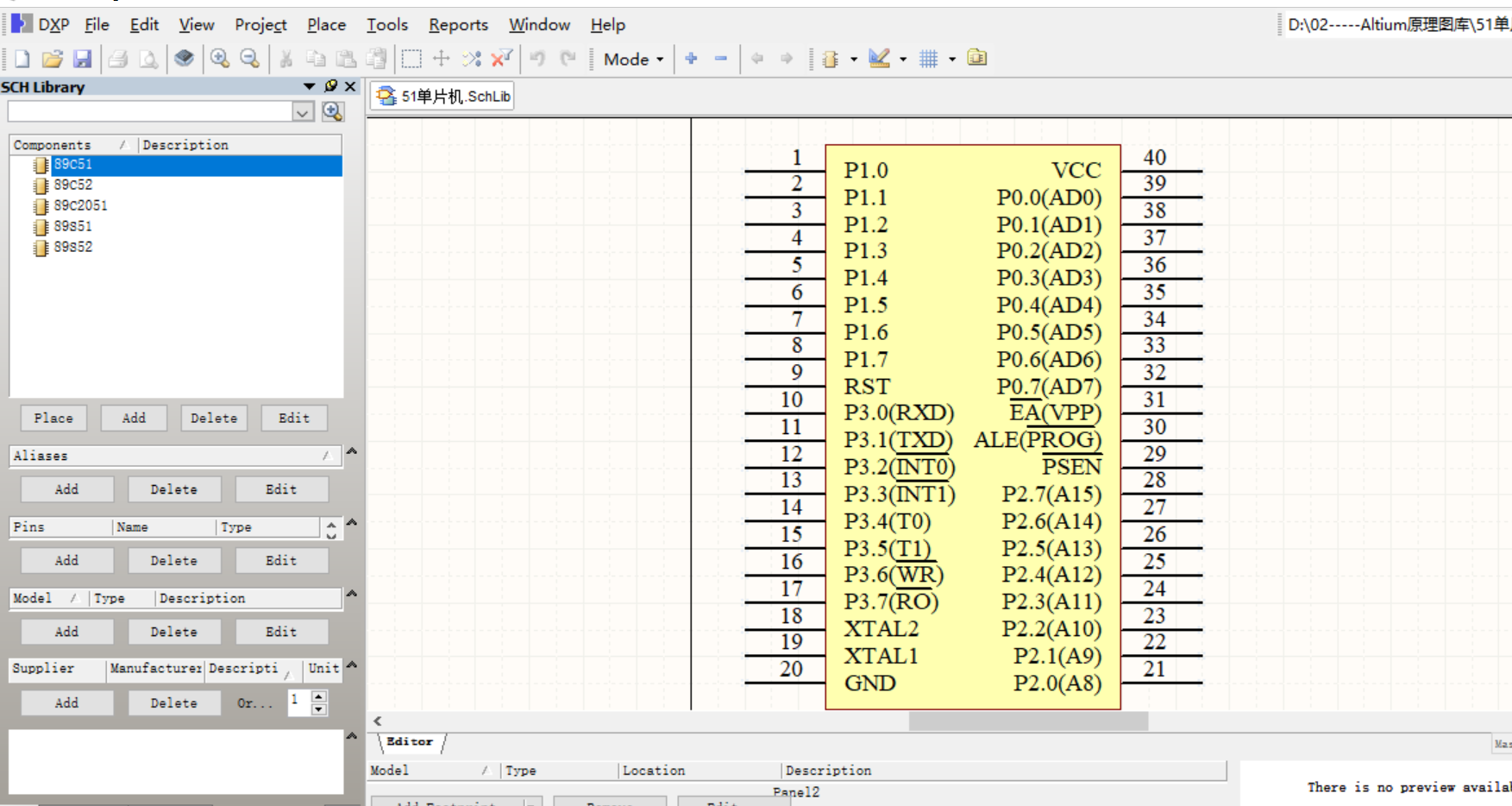Click the grid settings icon

(928, 59)
